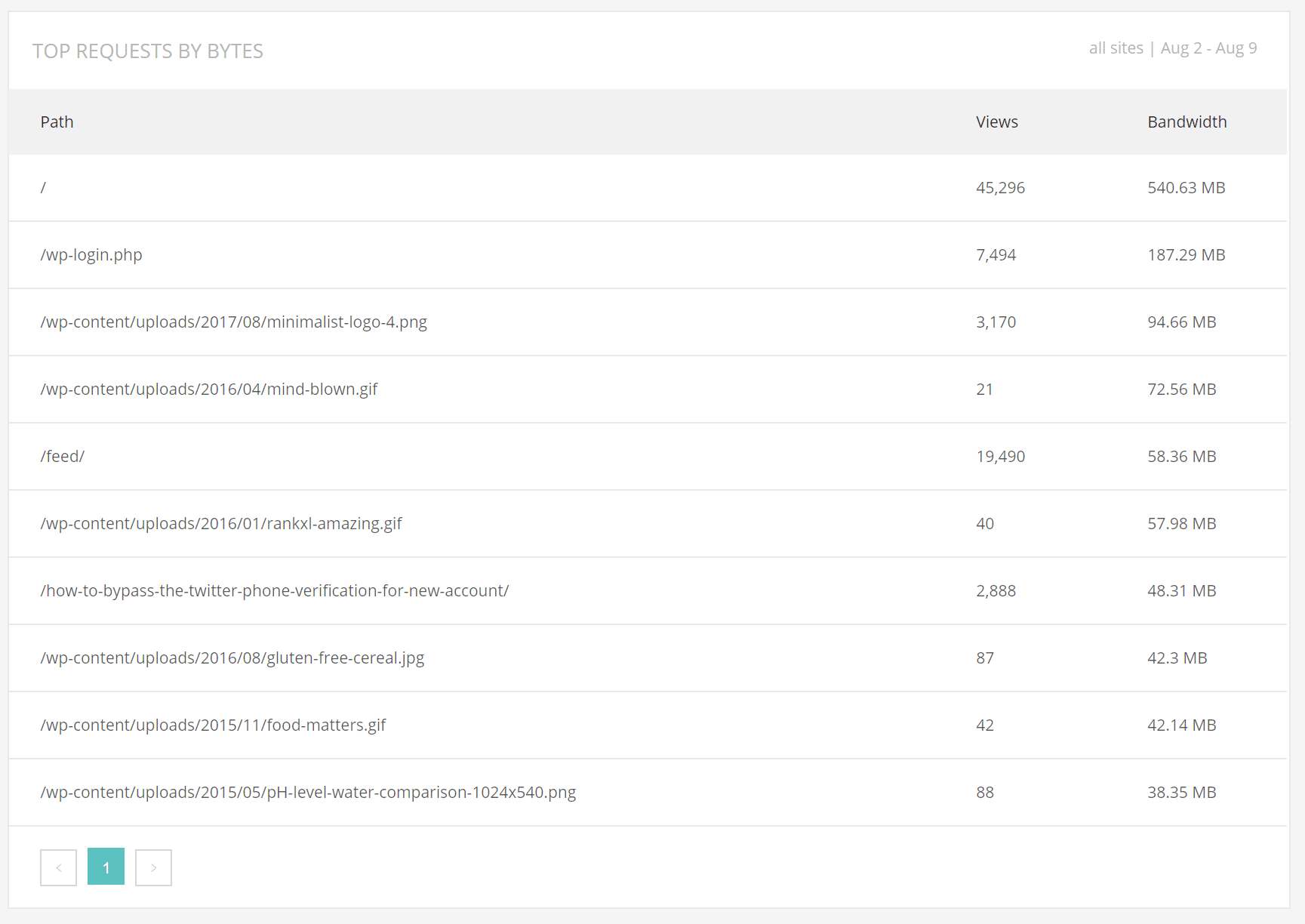Click the all sites filter label
Image resolution: width=1305 pixels, height=924 pixels.
1116,48
